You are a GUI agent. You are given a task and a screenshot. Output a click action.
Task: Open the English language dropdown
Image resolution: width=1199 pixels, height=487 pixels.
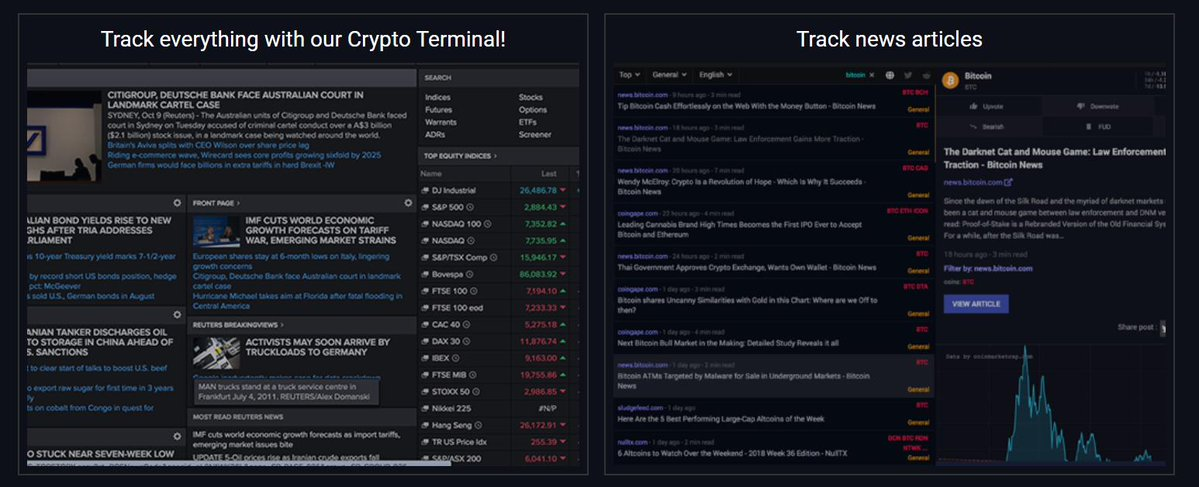tap(716, 75)
